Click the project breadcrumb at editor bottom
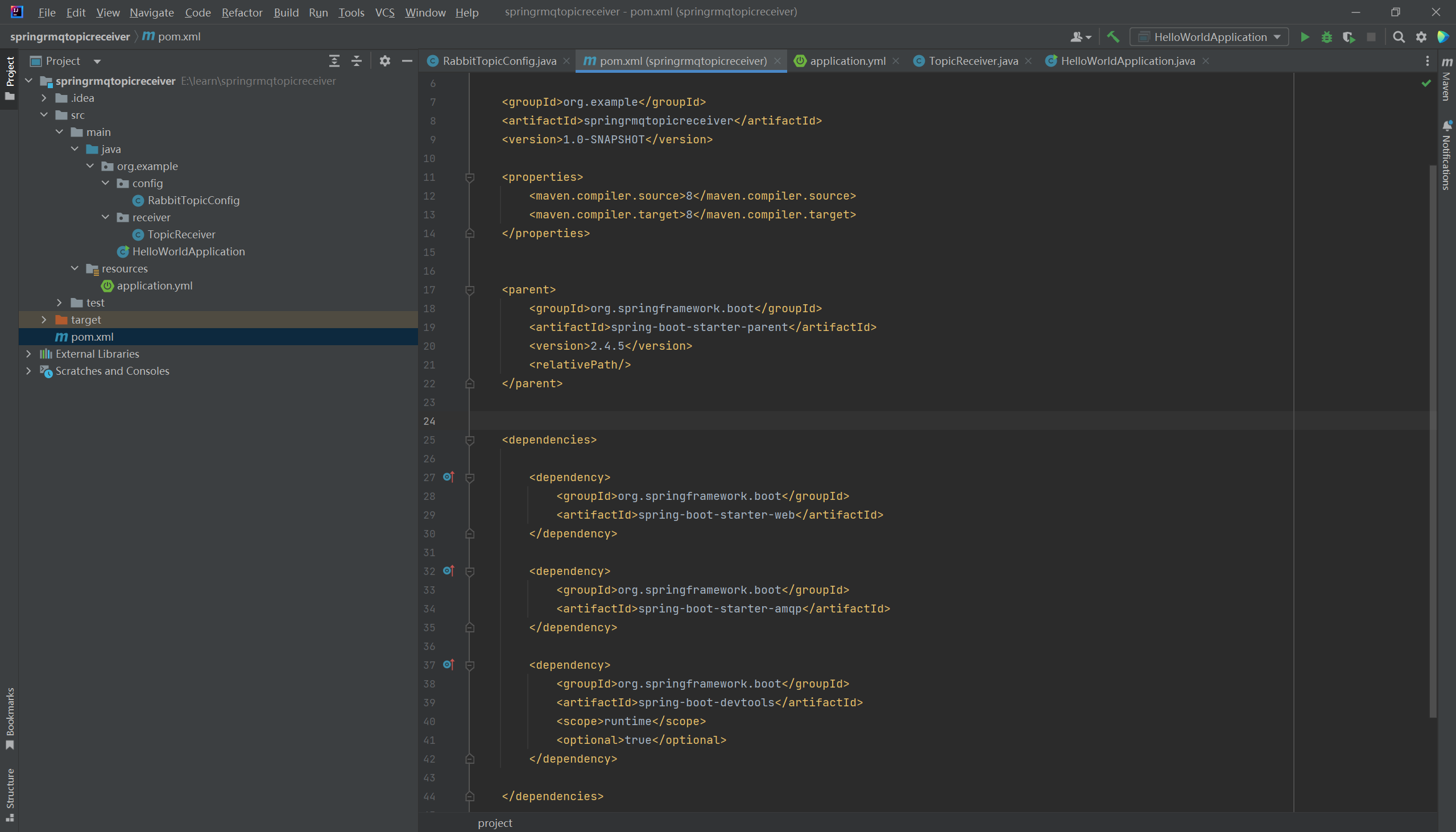Viewport: 1456px width, 832px height. (x=495, y=823)
